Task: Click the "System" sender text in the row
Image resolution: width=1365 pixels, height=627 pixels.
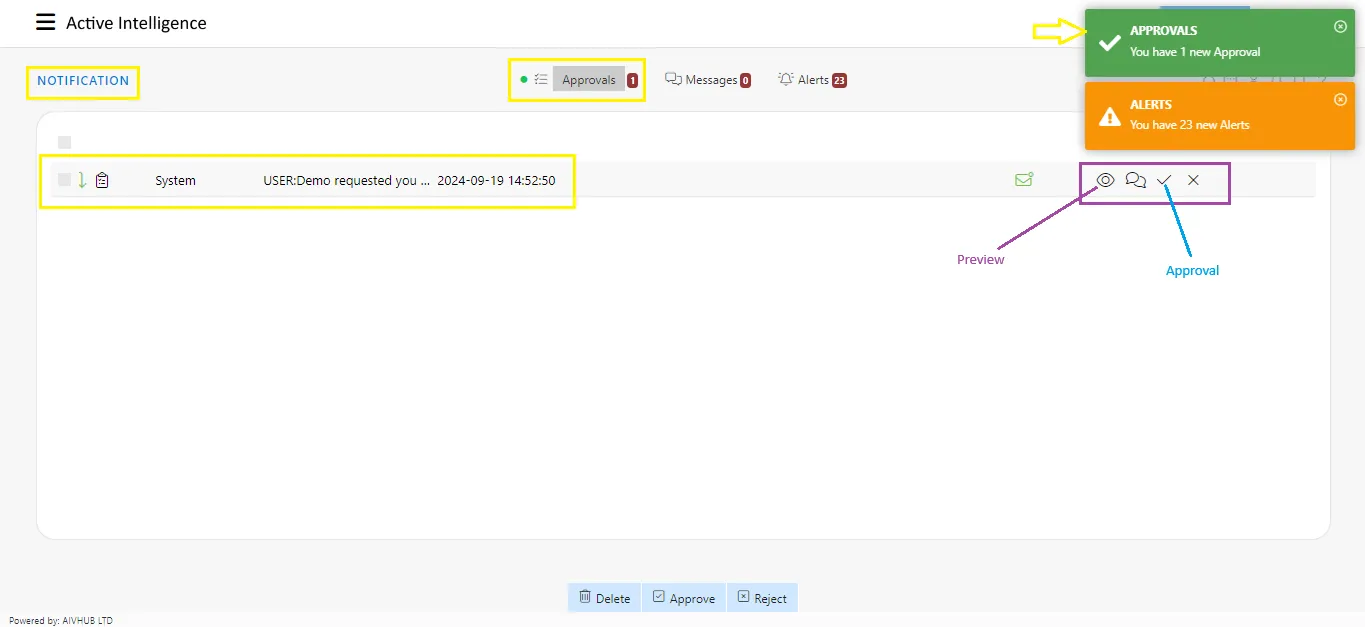Action: (175, 181)
